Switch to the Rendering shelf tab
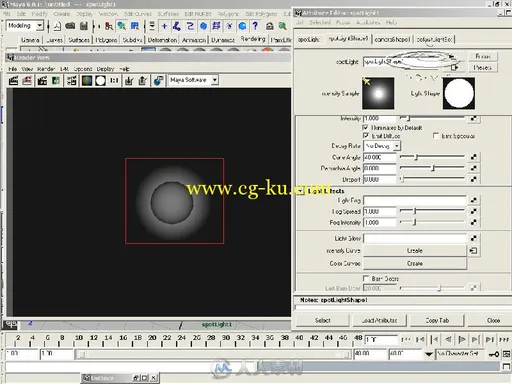The width and height of the screenshot is (512, 384). click(253, 39)
